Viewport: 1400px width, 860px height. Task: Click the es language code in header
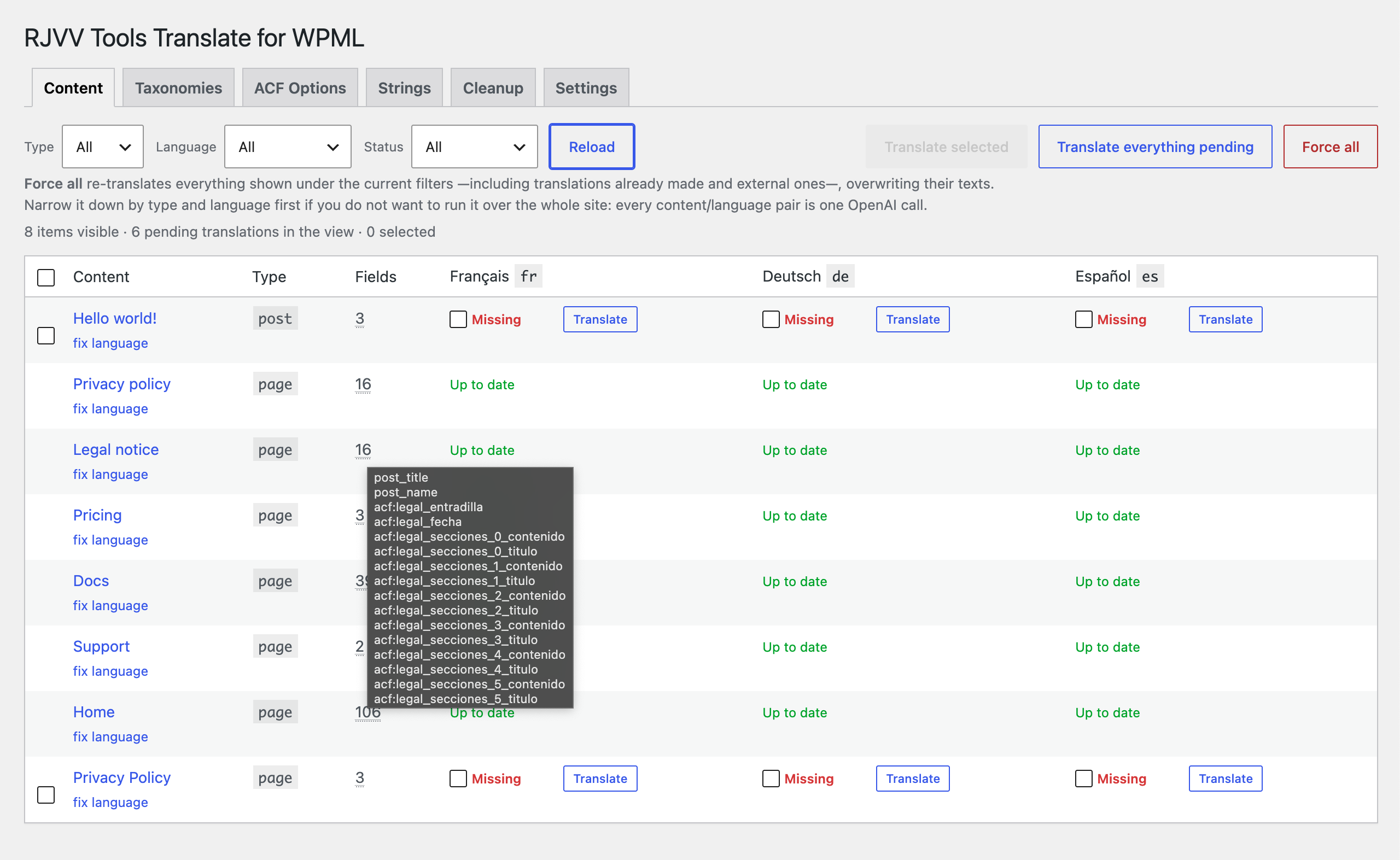click(x=1150, y=277)
